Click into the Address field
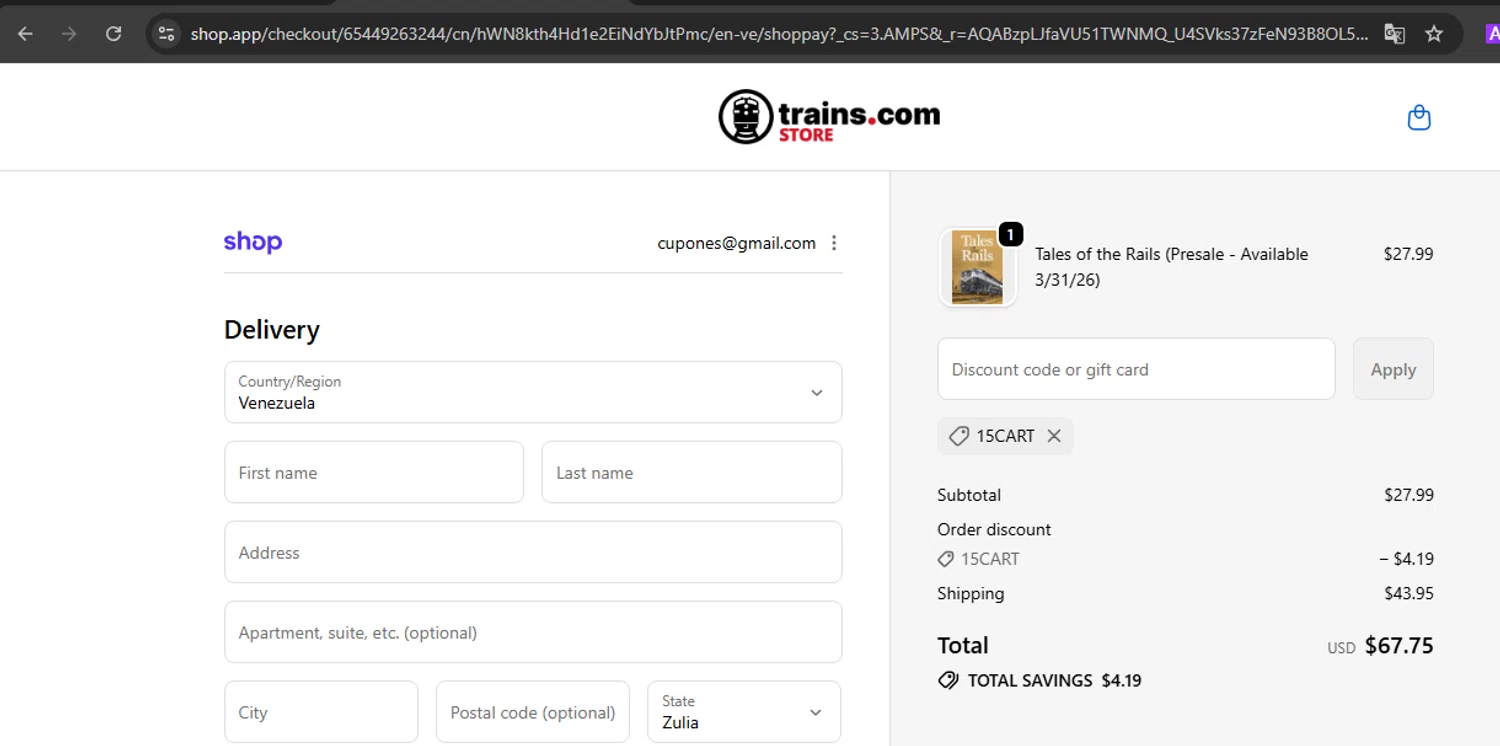1500x746 pixels. [x=533, y=552]
